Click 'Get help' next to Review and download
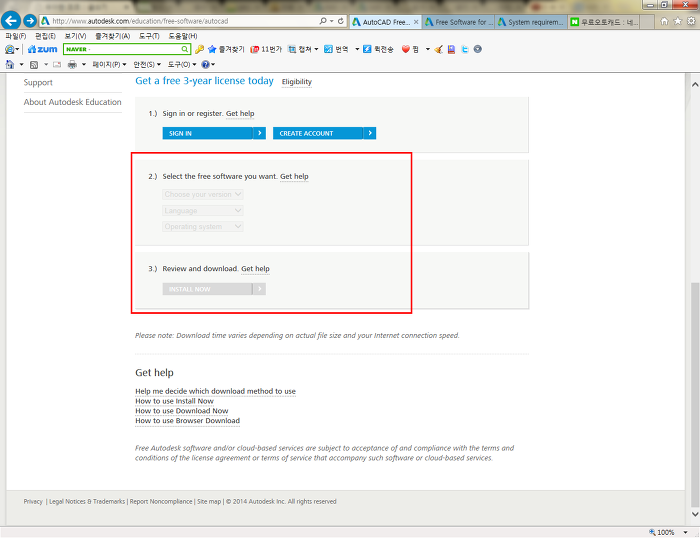The image size is (700, 538). pyautogui.click(x=255, y=269)
